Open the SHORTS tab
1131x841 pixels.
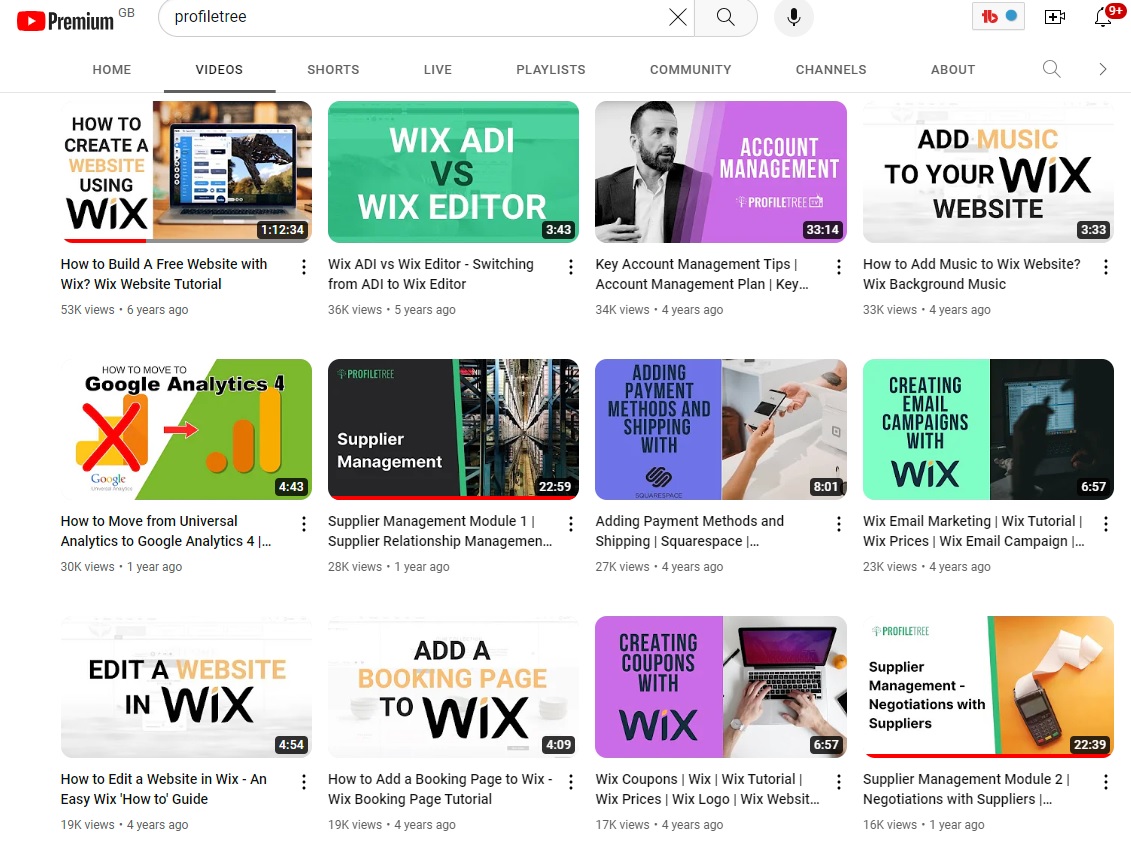pos(333,70)
